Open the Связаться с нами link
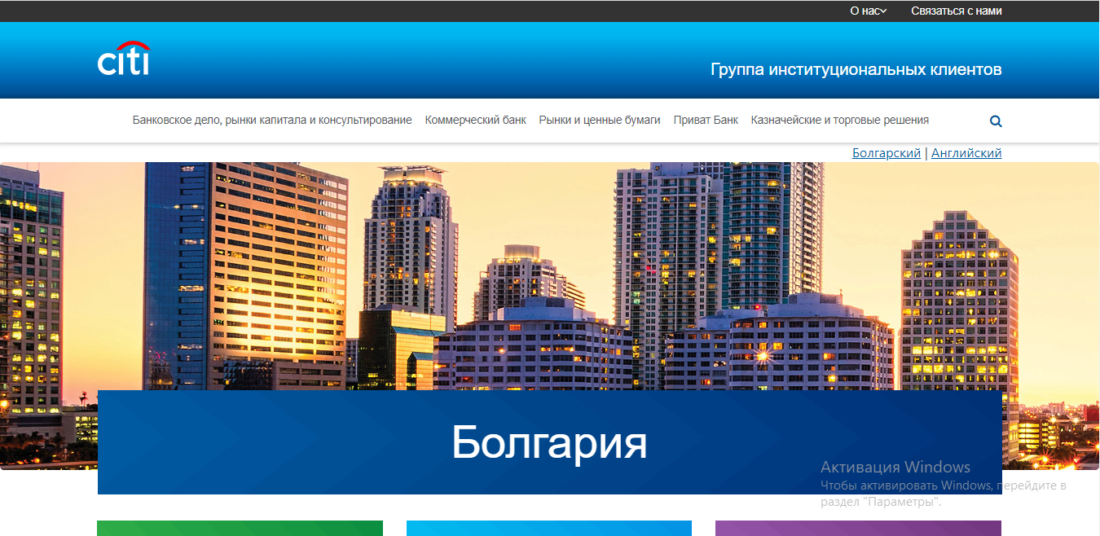The image size is (1100, 536). coord(955,11)
